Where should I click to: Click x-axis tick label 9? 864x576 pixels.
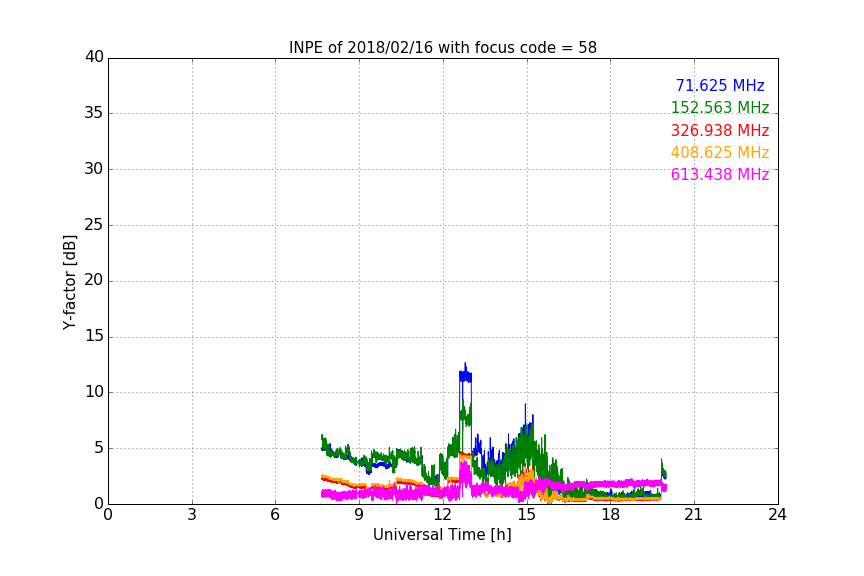pyautogui.click(x=359, y=515)
